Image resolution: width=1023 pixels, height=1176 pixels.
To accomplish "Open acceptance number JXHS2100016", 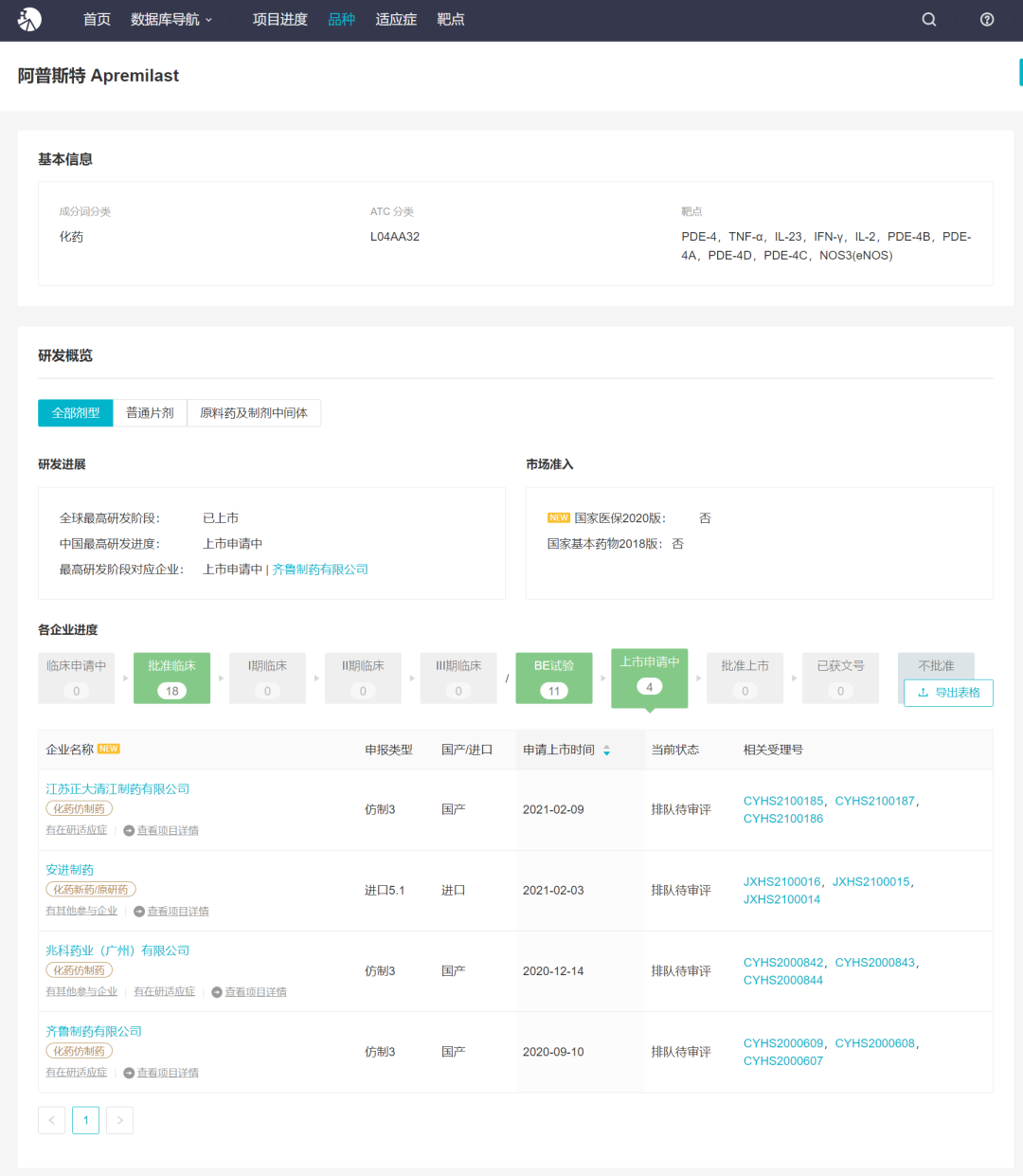I will (x=782, y=881).
